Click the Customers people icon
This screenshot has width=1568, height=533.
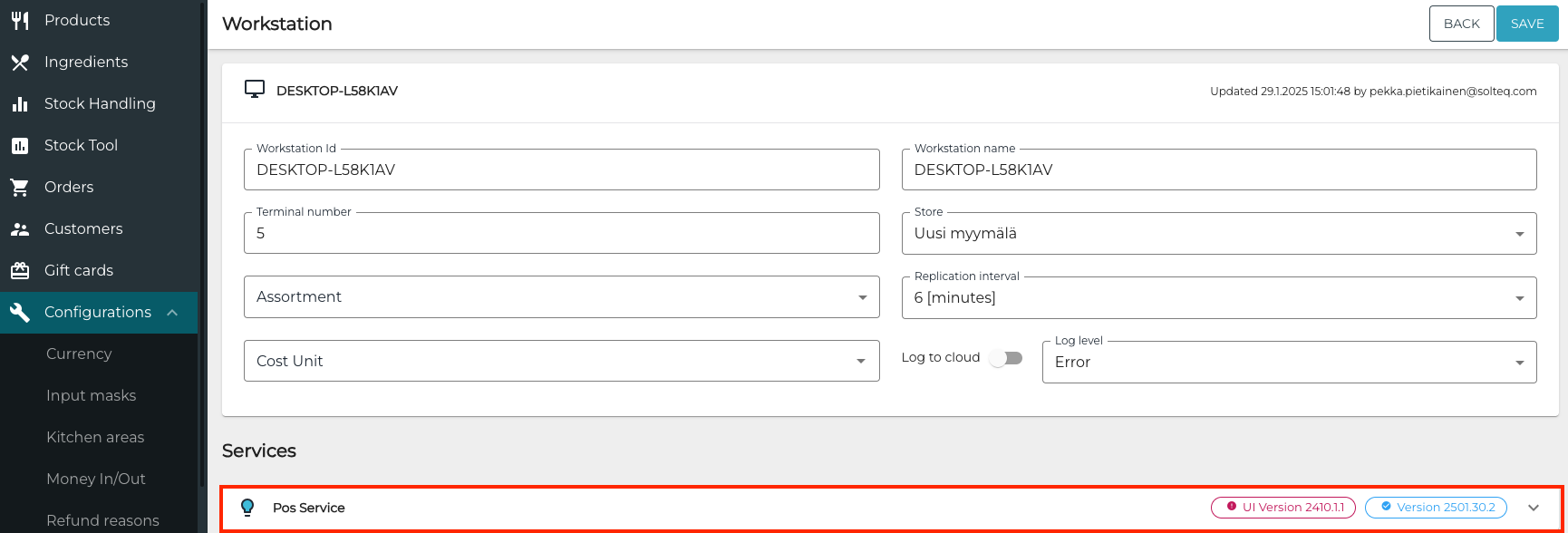coord(20,228)
